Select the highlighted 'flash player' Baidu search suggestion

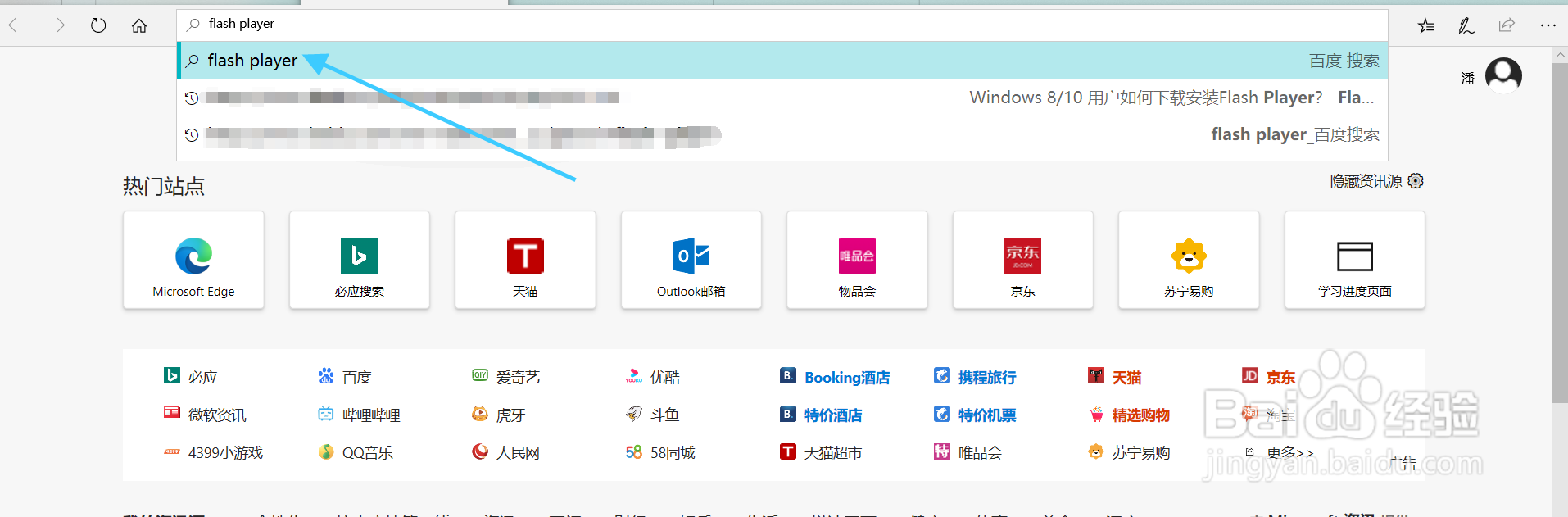(782, 61)
